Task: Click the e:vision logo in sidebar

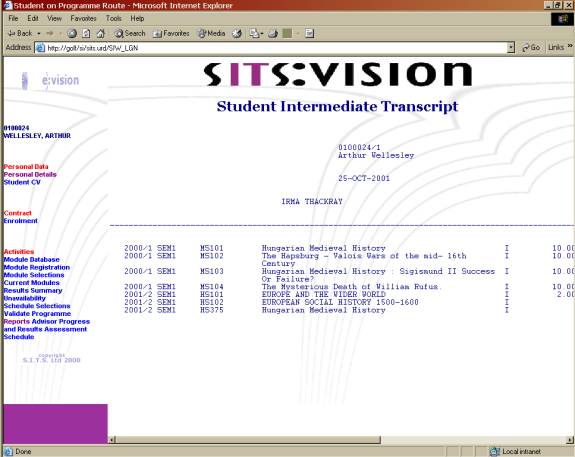Action: (51, 80)
